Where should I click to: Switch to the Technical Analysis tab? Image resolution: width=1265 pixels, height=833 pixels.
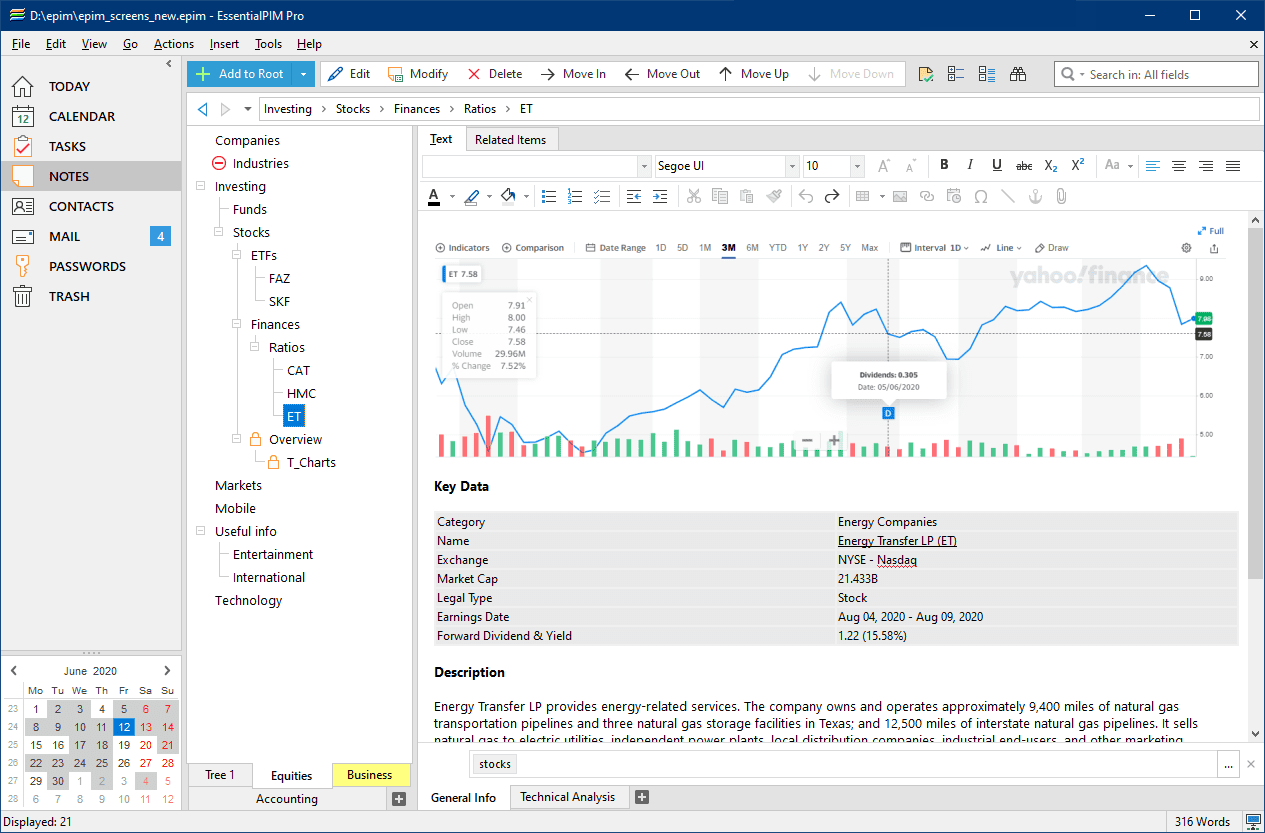[568, 797]
